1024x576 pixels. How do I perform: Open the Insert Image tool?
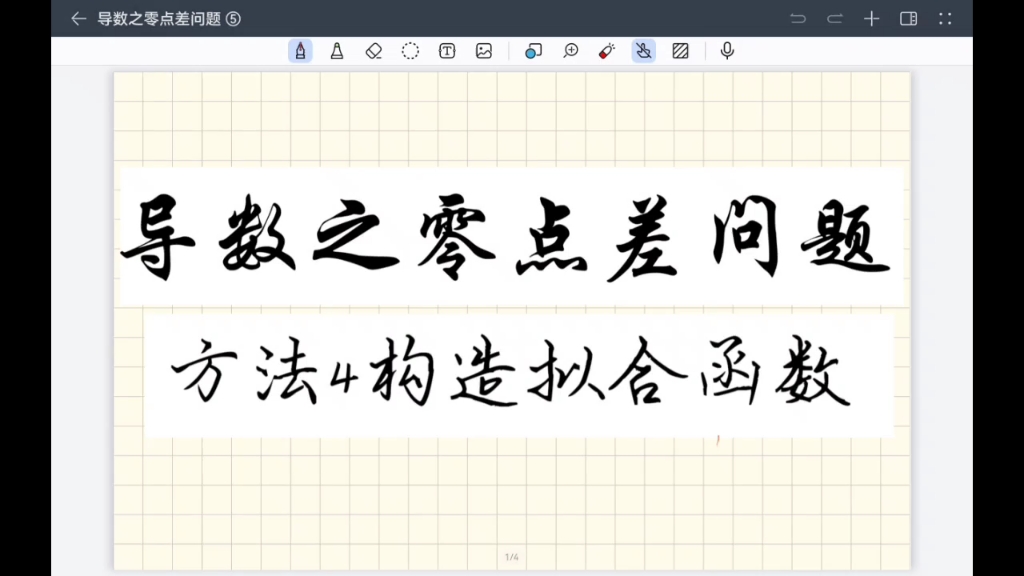tap(483, 50)
